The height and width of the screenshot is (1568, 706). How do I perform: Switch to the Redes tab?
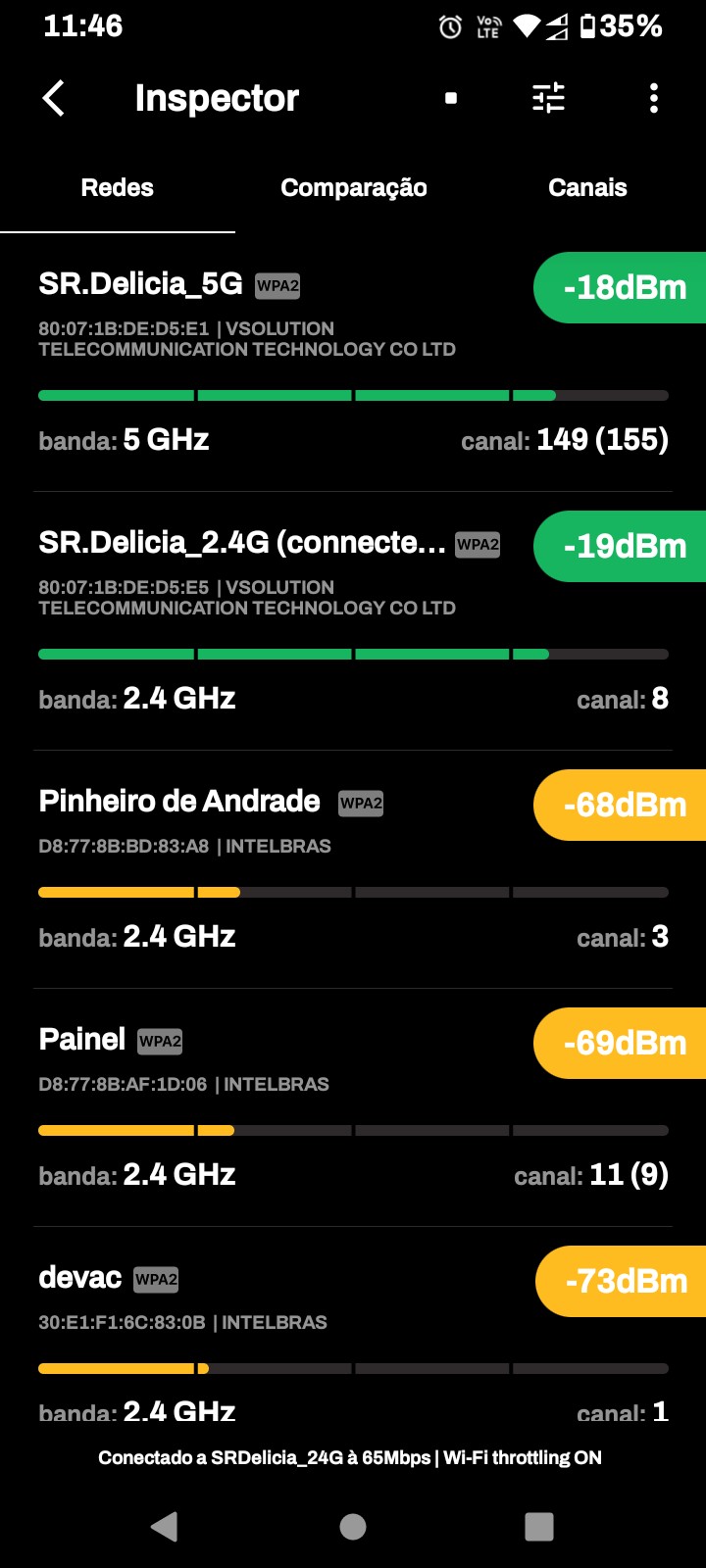click(117, 188)
